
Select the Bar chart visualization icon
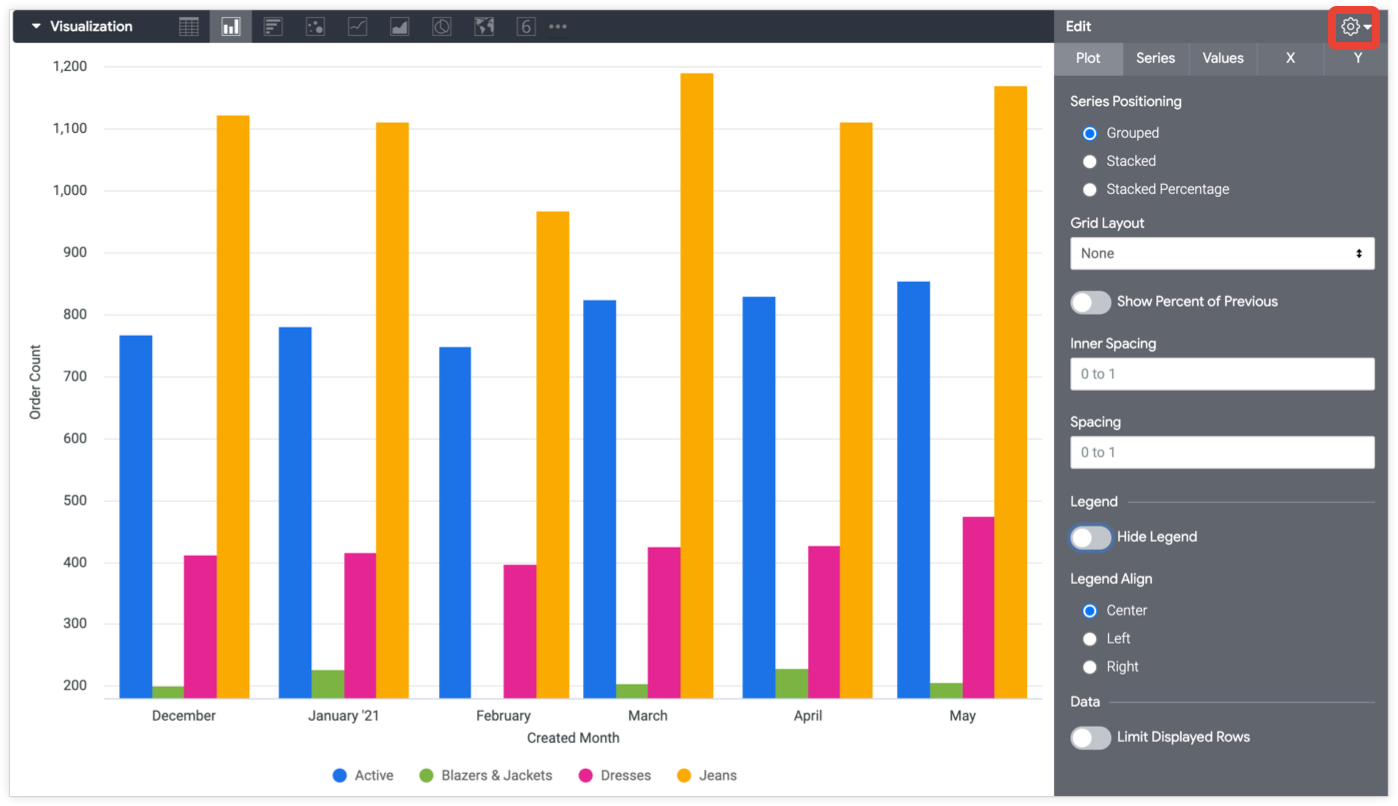pos(272,26)
